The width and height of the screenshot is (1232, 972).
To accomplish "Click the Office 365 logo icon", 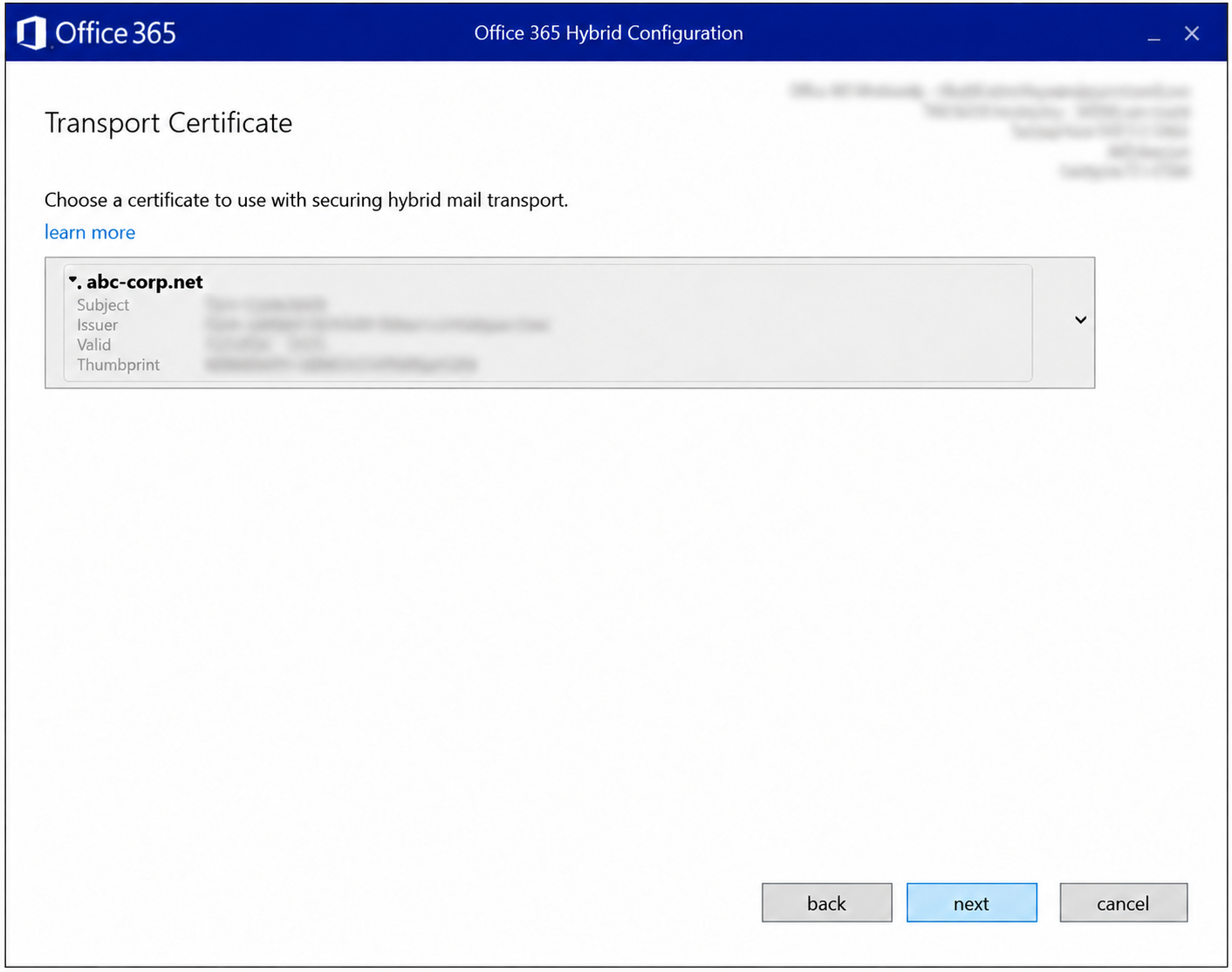I will (31, 33).
